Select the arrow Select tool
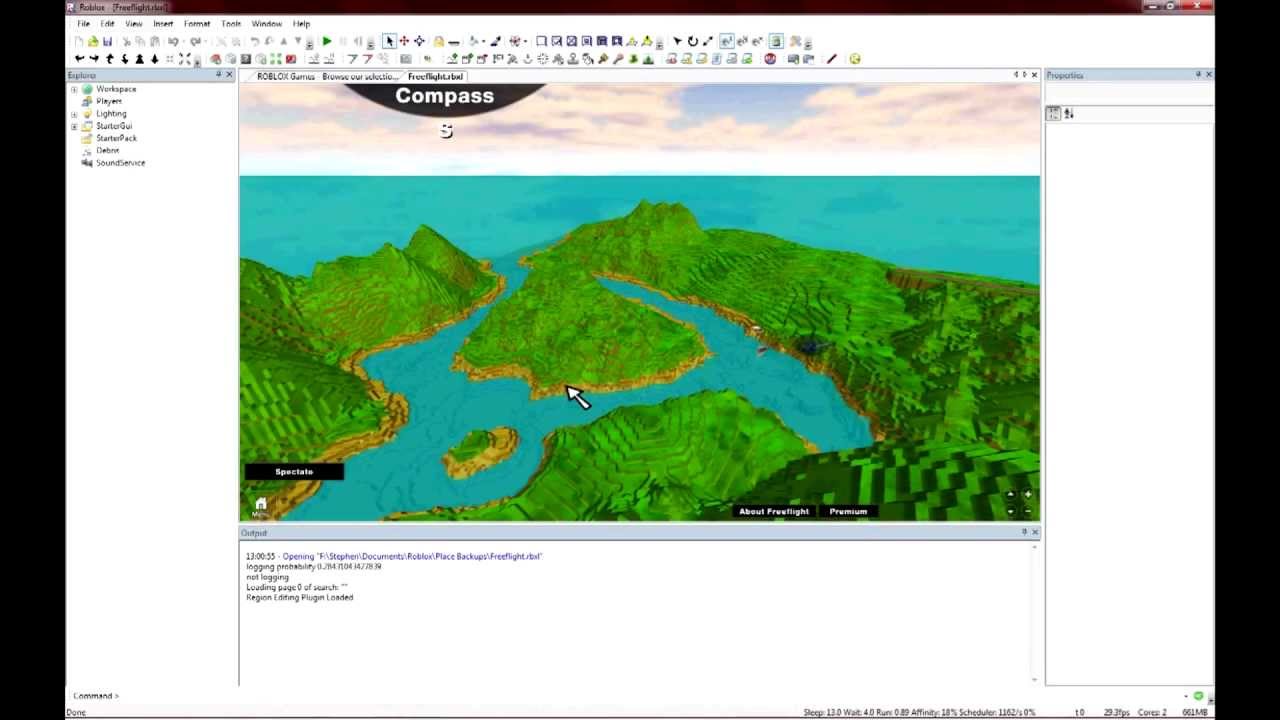The height and width of the screenshot is (720, 1280). [390, 41]
